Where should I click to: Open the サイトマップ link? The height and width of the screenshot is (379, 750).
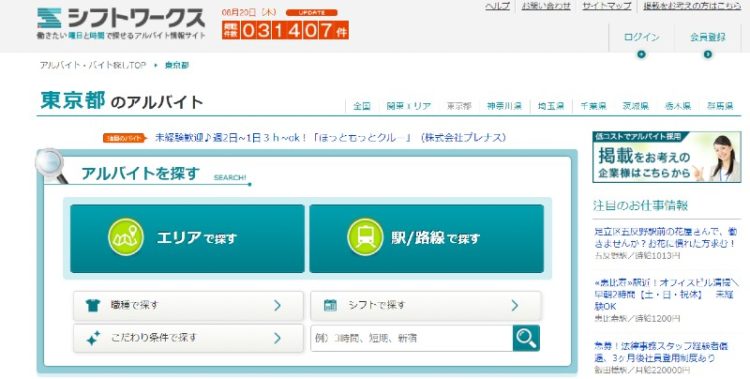click(x=607, y=6)
